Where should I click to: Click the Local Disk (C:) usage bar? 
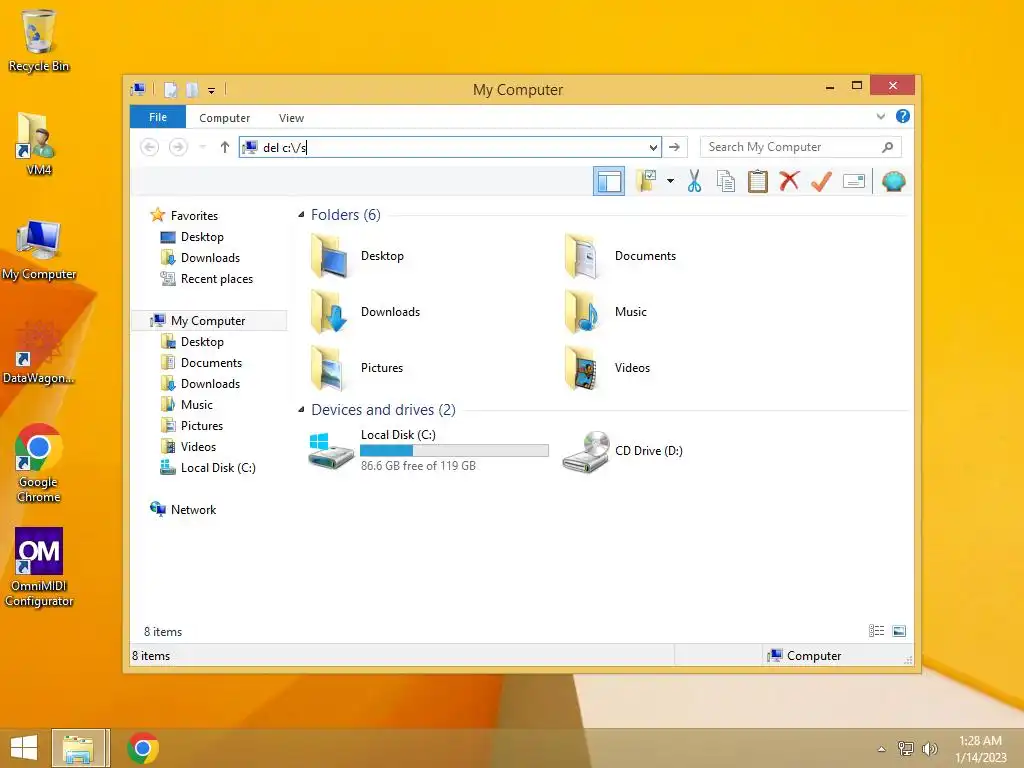(x=454, y=451)
